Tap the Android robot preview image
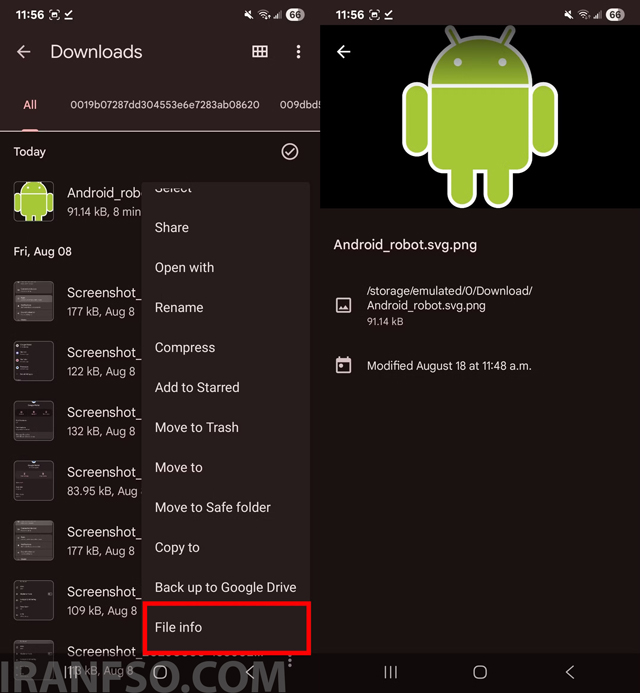The width and height of the screenshot is (640, 693). click(480, 116)
